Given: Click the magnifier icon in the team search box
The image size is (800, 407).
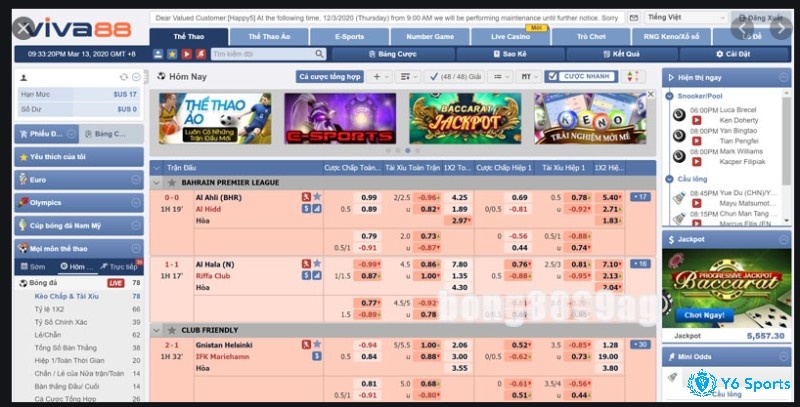Looking at the screenshot, I should (319, 54).
